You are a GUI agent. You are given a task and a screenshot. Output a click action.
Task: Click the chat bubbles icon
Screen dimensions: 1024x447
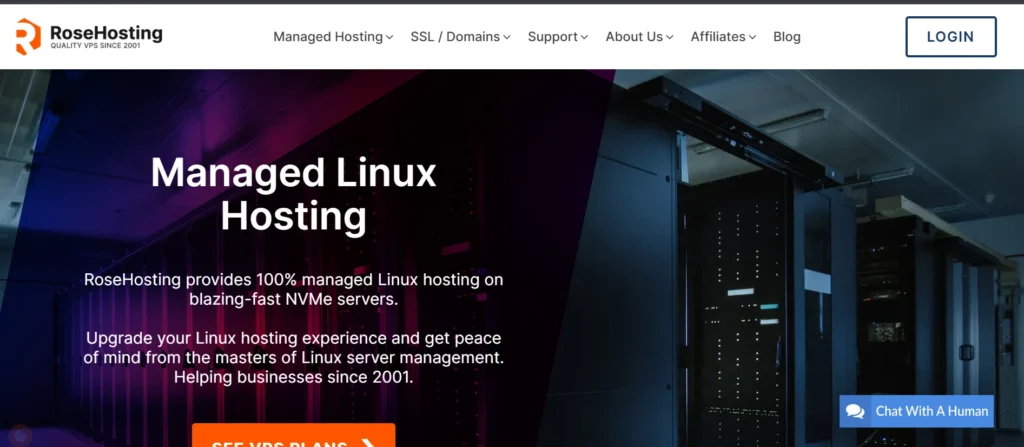pyautogui.click(x=855, y=411)
